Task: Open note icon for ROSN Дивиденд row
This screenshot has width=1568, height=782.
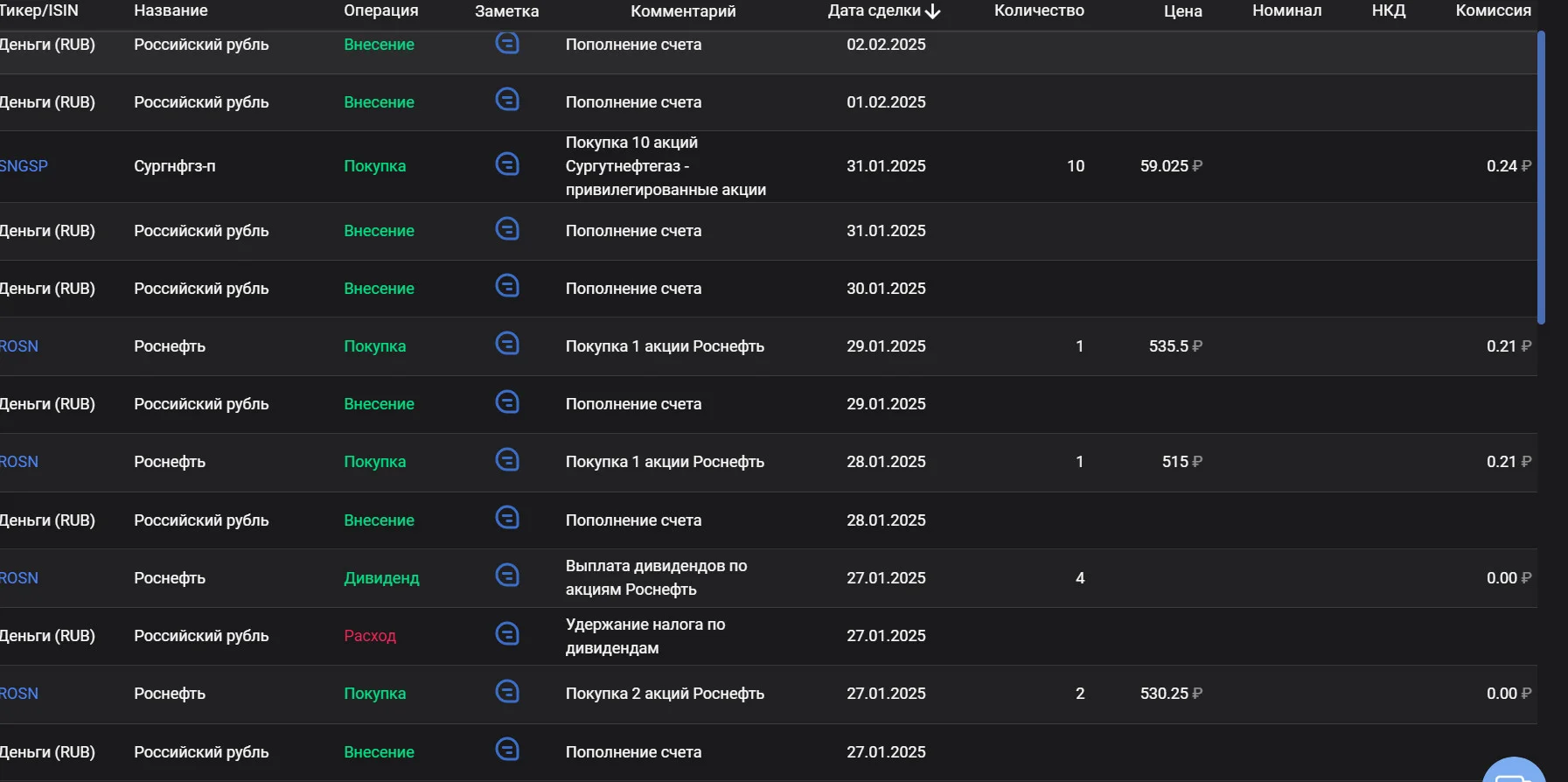Action: click(x=507, y=576)
